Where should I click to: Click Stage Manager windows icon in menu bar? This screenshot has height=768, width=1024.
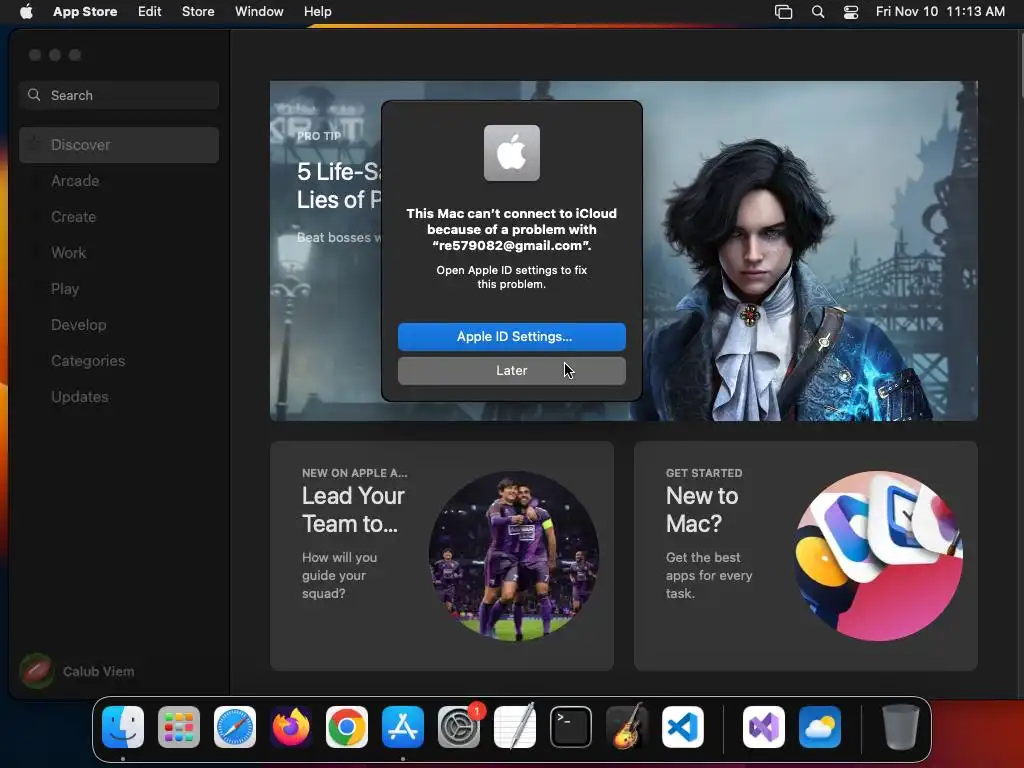tap(784, 12)
